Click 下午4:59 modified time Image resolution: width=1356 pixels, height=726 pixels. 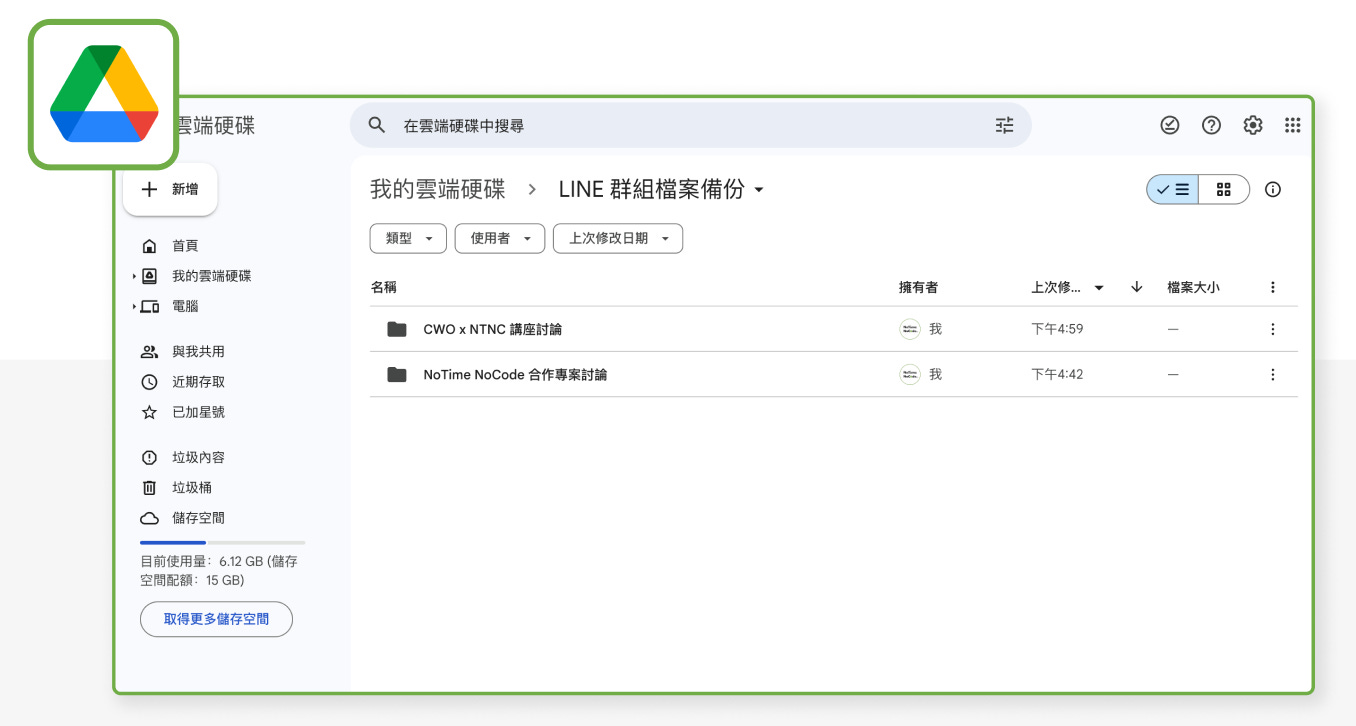coord(1057,329)
